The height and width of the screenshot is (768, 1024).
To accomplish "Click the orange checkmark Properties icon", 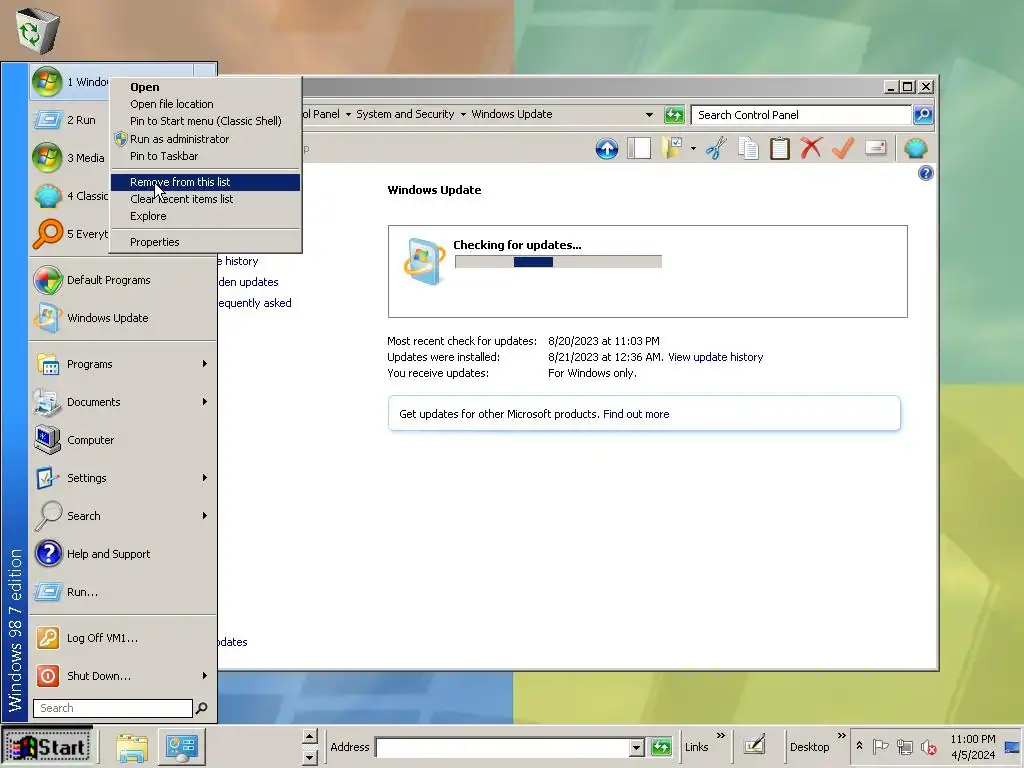I will (x=843, y=148).
